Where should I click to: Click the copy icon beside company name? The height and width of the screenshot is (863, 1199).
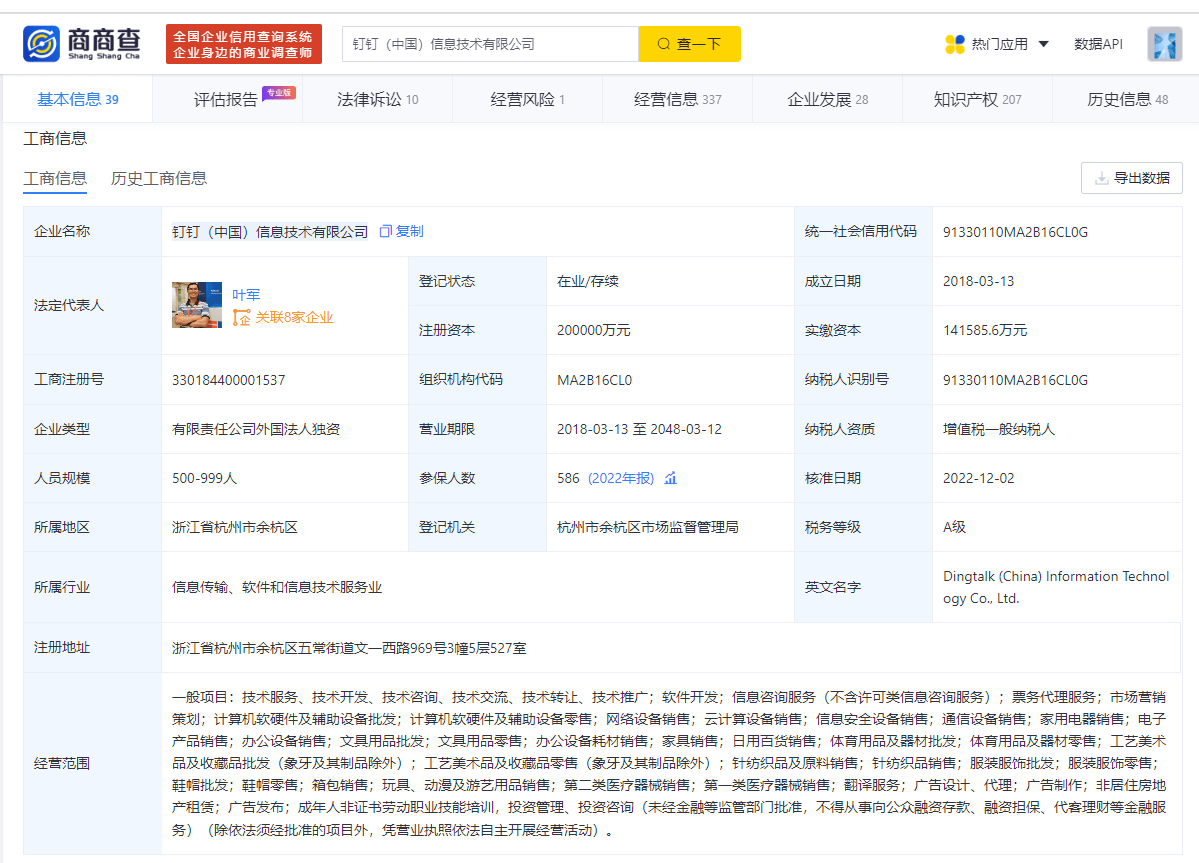click(x=386, y=231)
